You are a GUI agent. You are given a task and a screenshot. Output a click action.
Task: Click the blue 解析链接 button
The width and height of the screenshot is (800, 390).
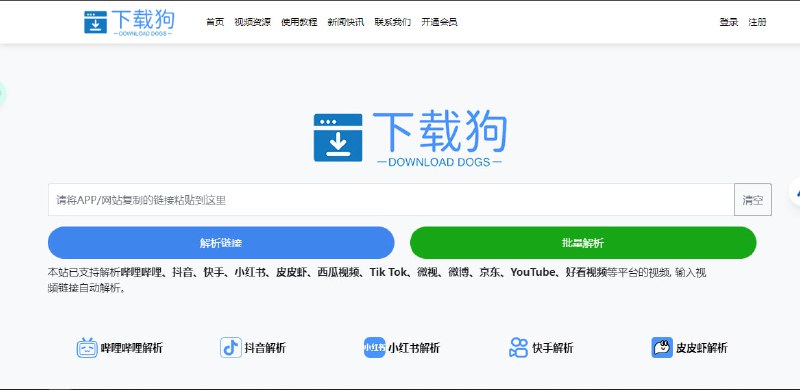(221, 242)
